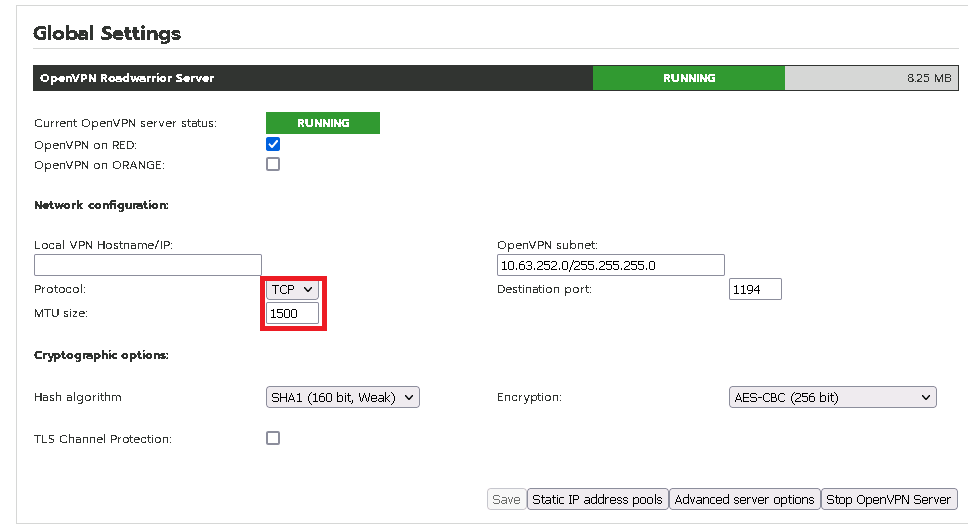Click the 8.25 MB memory value
Viewport: 968px width, 530px height.
coord(929,78)
